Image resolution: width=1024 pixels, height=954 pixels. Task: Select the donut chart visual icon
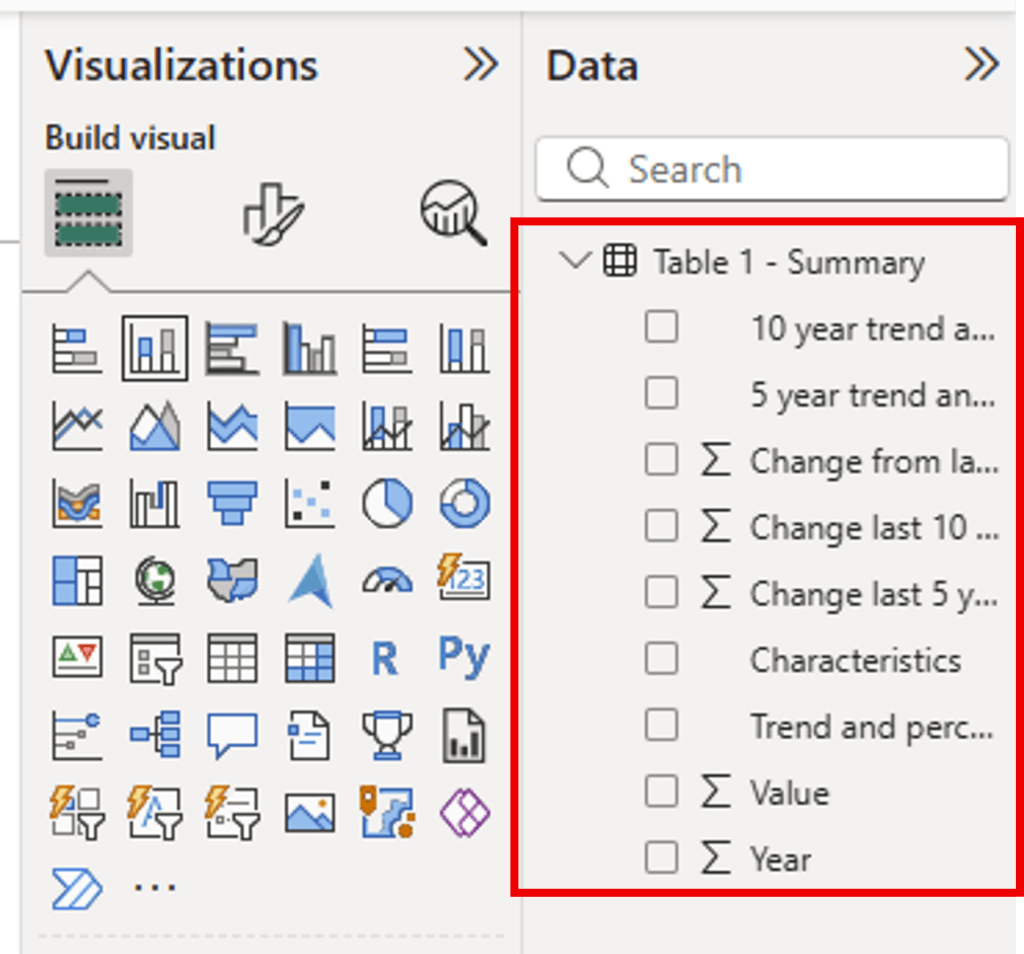tap(464, 503)
